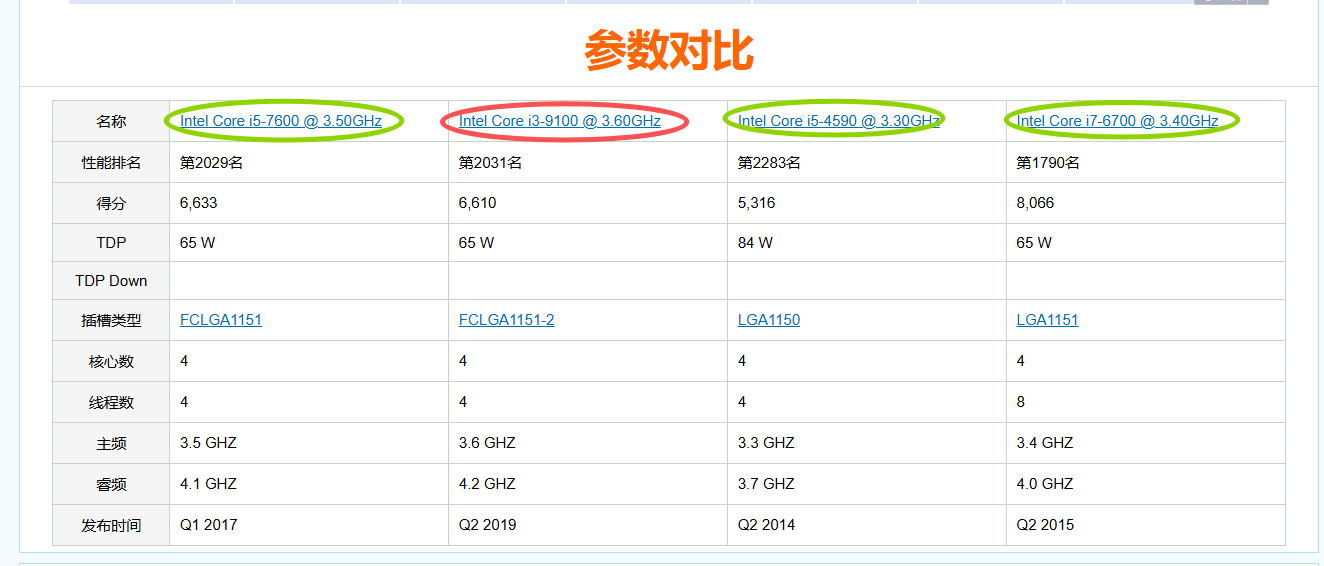Click the 性能排名 row header
The width and height of the screenshot is (1324, 566).
(111, 162)
